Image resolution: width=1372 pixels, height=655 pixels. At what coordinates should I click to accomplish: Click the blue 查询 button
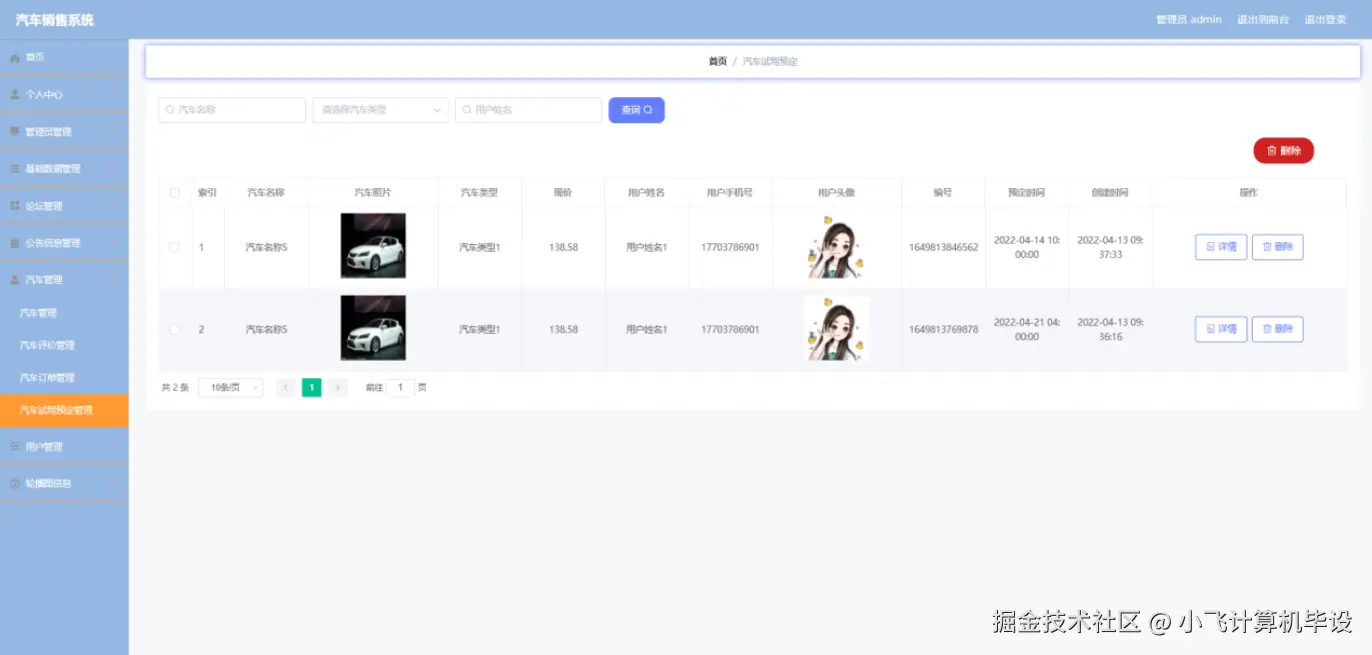click(637, 110)
